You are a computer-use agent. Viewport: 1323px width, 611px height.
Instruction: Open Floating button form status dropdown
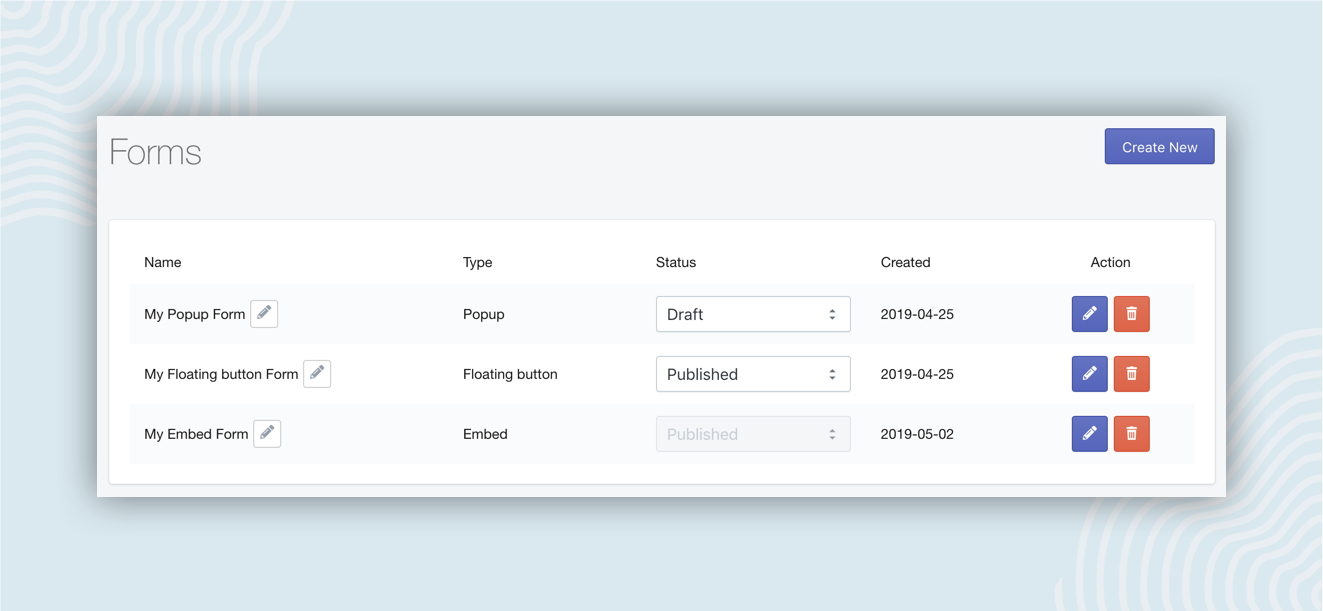tap(753, 374)
